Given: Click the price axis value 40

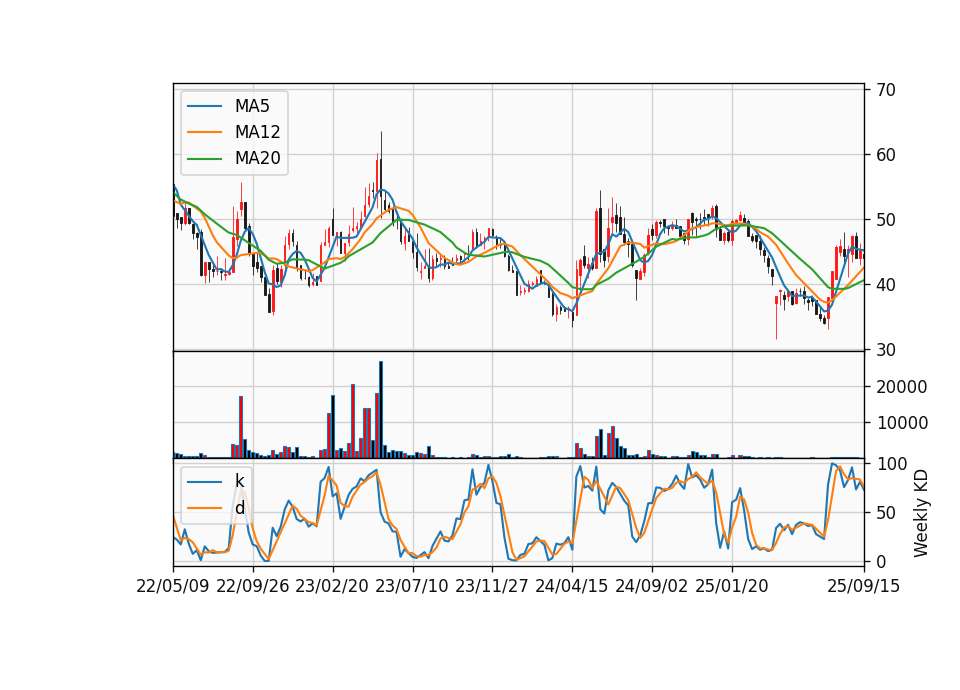Looking at the screenshot, I should pyautogui.click(x=886, y=285).
